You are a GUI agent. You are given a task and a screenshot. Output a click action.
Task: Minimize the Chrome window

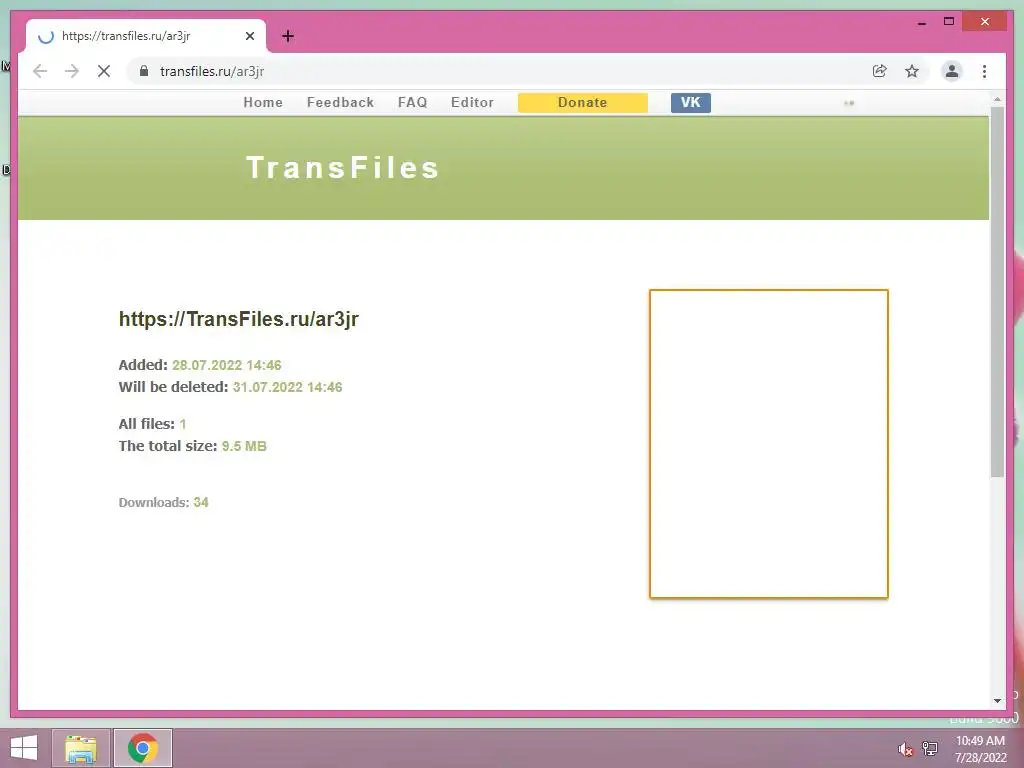922,22
